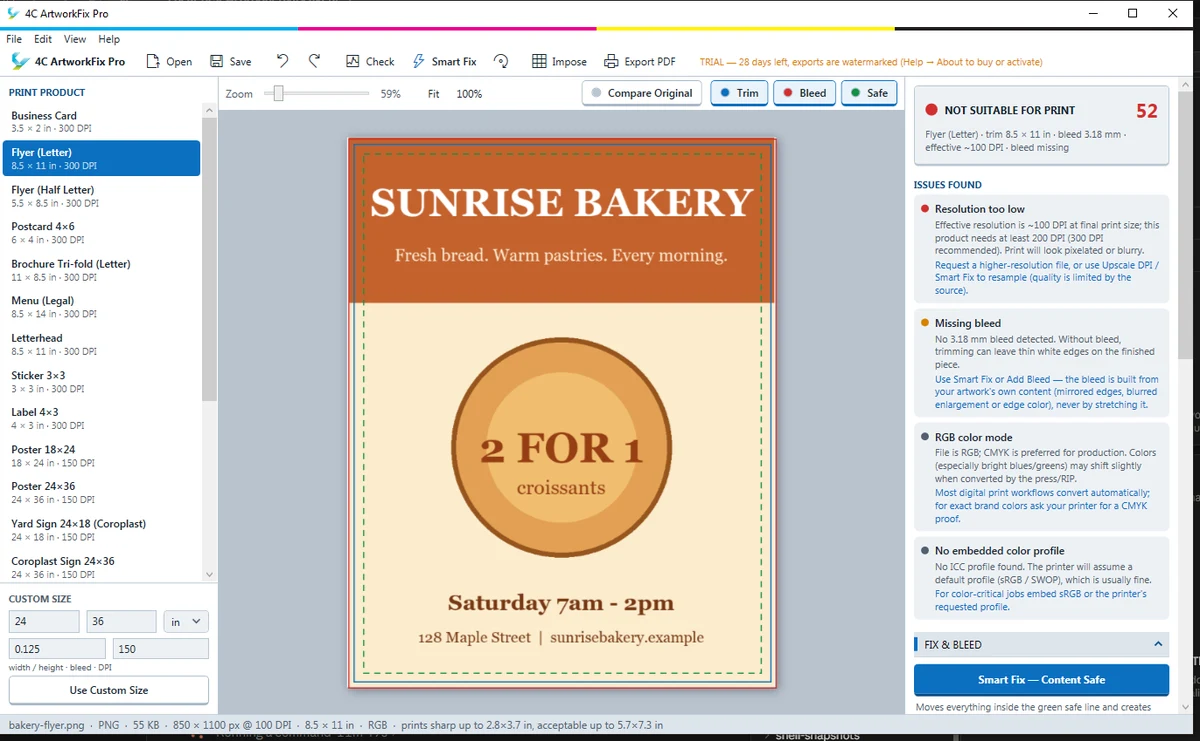Click the NOT SUITABLE FOR PRINT score card
This screenshot has height=741, width=1200.
pyautogui.click(x=1041, y=125)
